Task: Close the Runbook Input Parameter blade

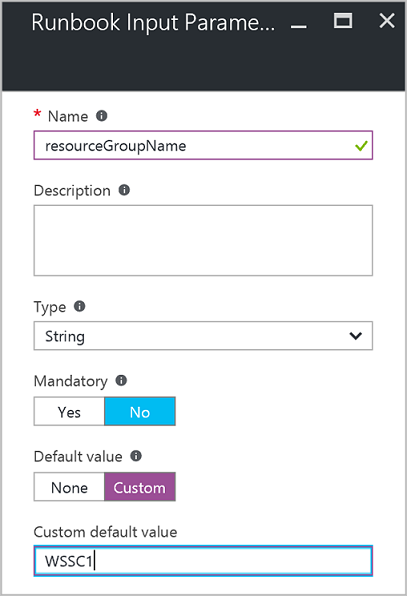Action: 387,21
